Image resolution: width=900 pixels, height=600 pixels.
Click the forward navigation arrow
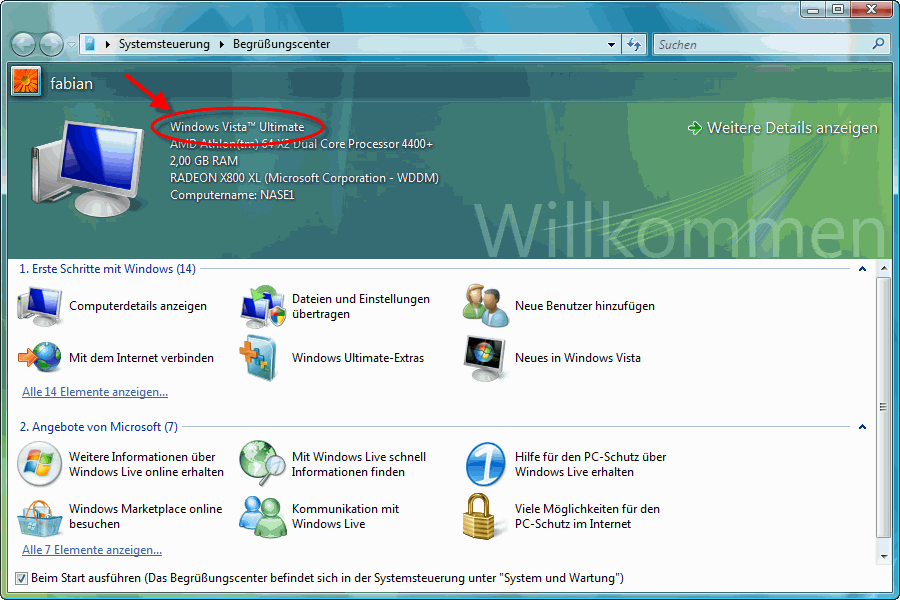tap(52, 44)
